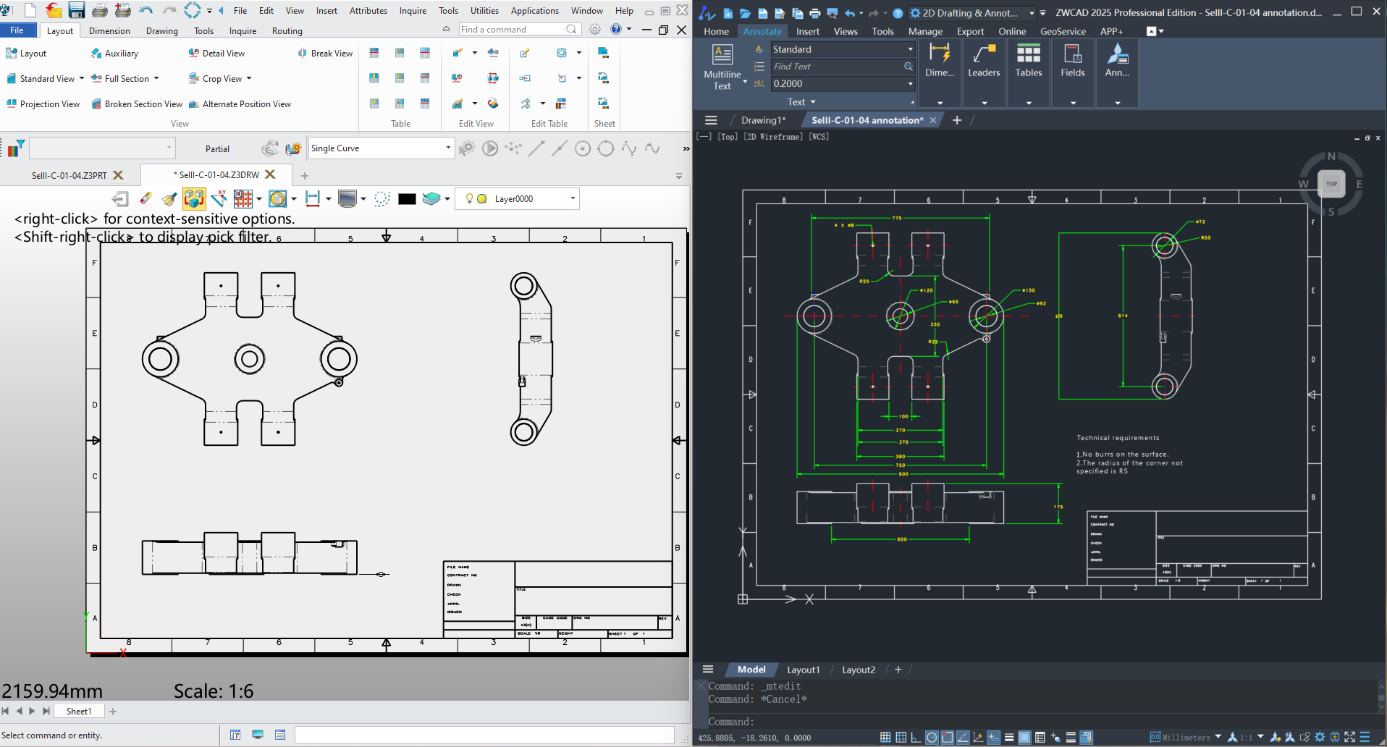Click the Find a command search box
Image resolution: width=1387 pixels, height=747 pixels.
point(521,30)
